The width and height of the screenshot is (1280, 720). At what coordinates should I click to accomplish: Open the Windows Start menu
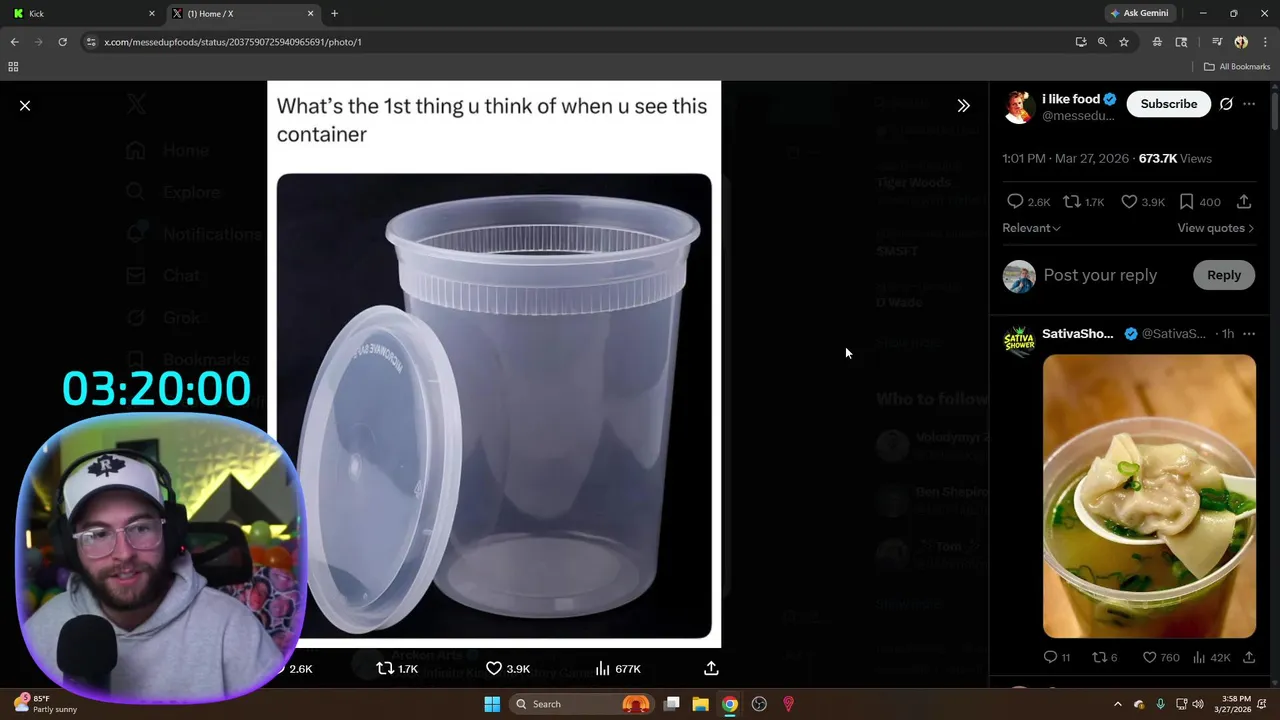492,704
